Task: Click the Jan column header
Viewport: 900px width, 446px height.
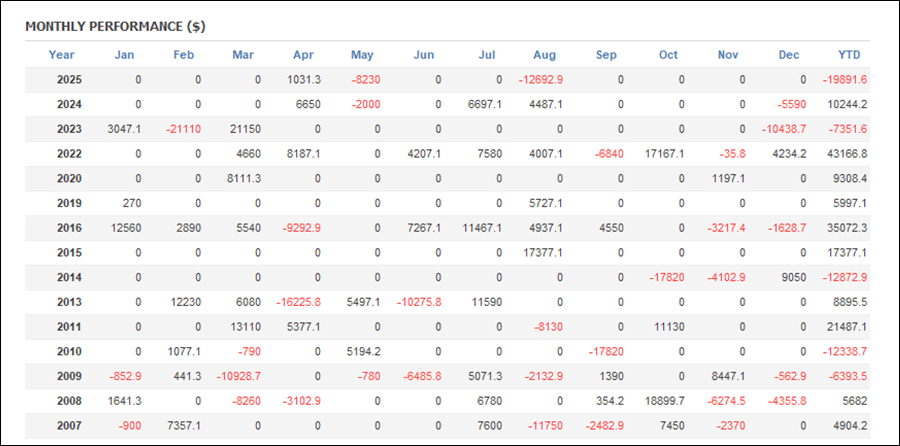Action: point(124,55)
